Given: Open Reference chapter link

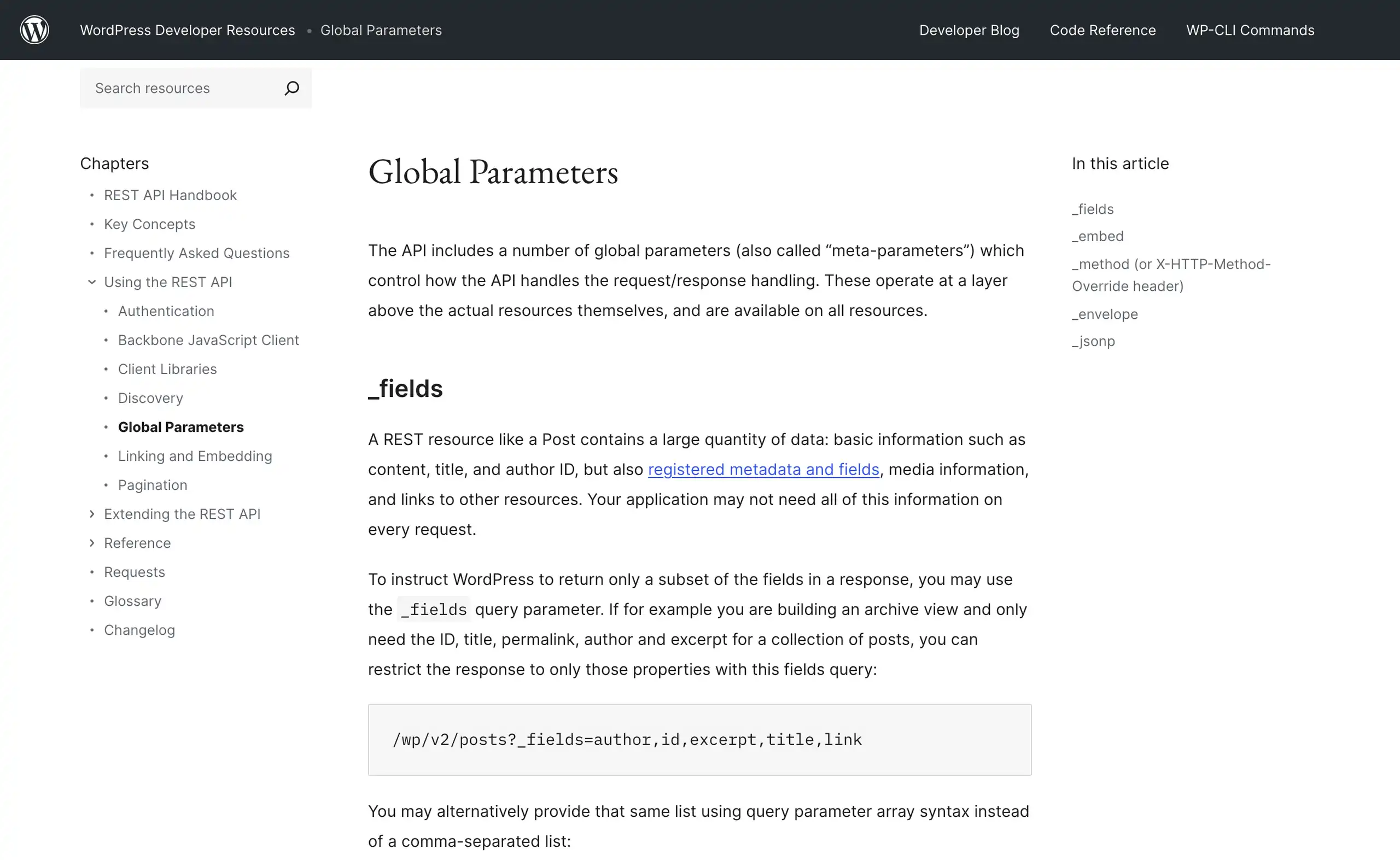Looking at the screenshot, I should (137, 543).
